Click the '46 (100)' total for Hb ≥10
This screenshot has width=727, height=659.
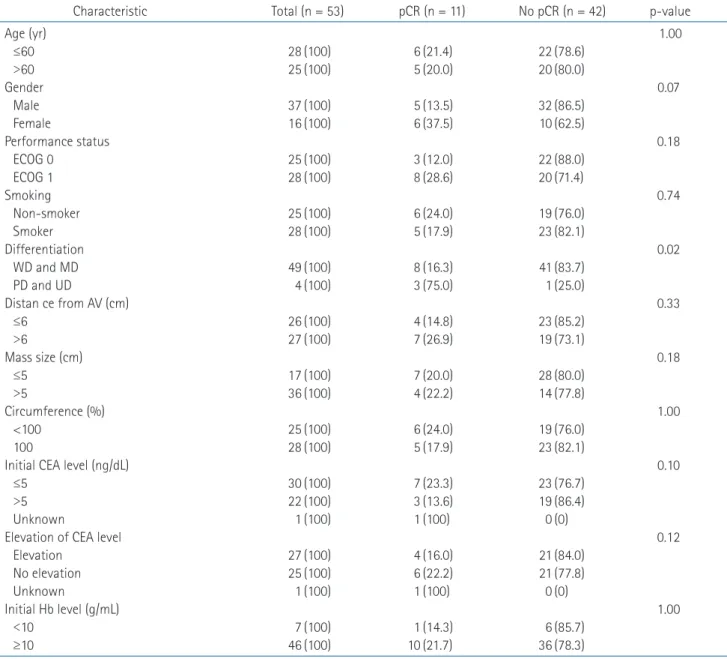coord(309,645)
